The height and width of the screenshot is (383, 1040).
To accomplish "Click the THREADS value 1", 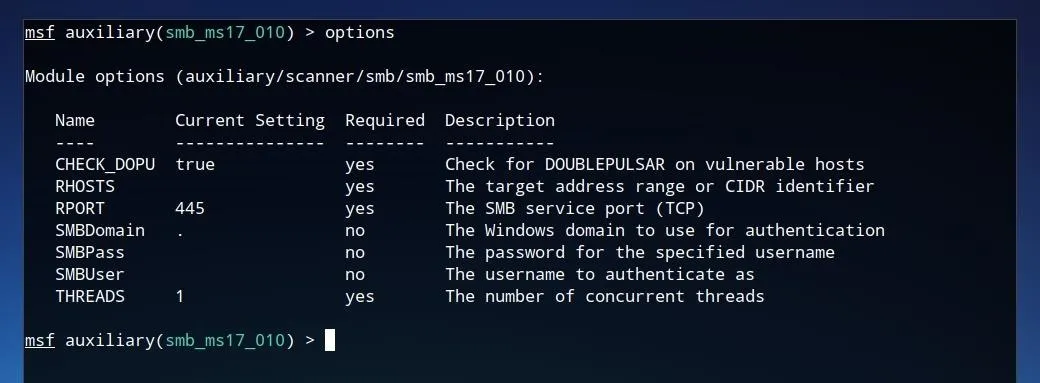I will [x=180, y=296].
